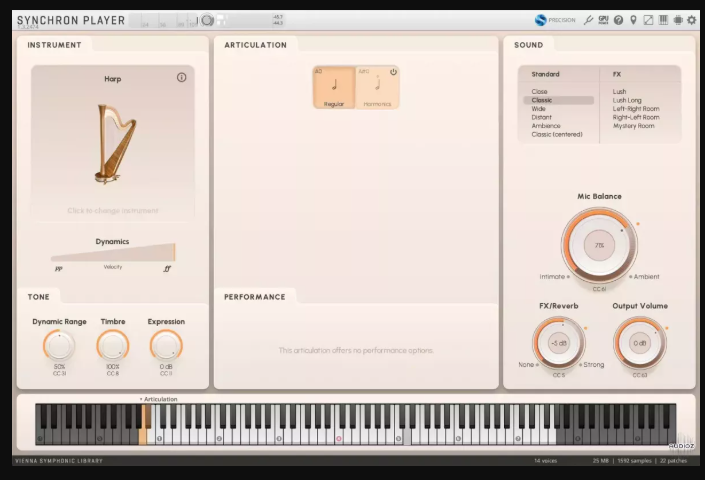Click the level meter readout 45.7
The height and width of the screenshot is (480, 705).
tap(278, 17)
